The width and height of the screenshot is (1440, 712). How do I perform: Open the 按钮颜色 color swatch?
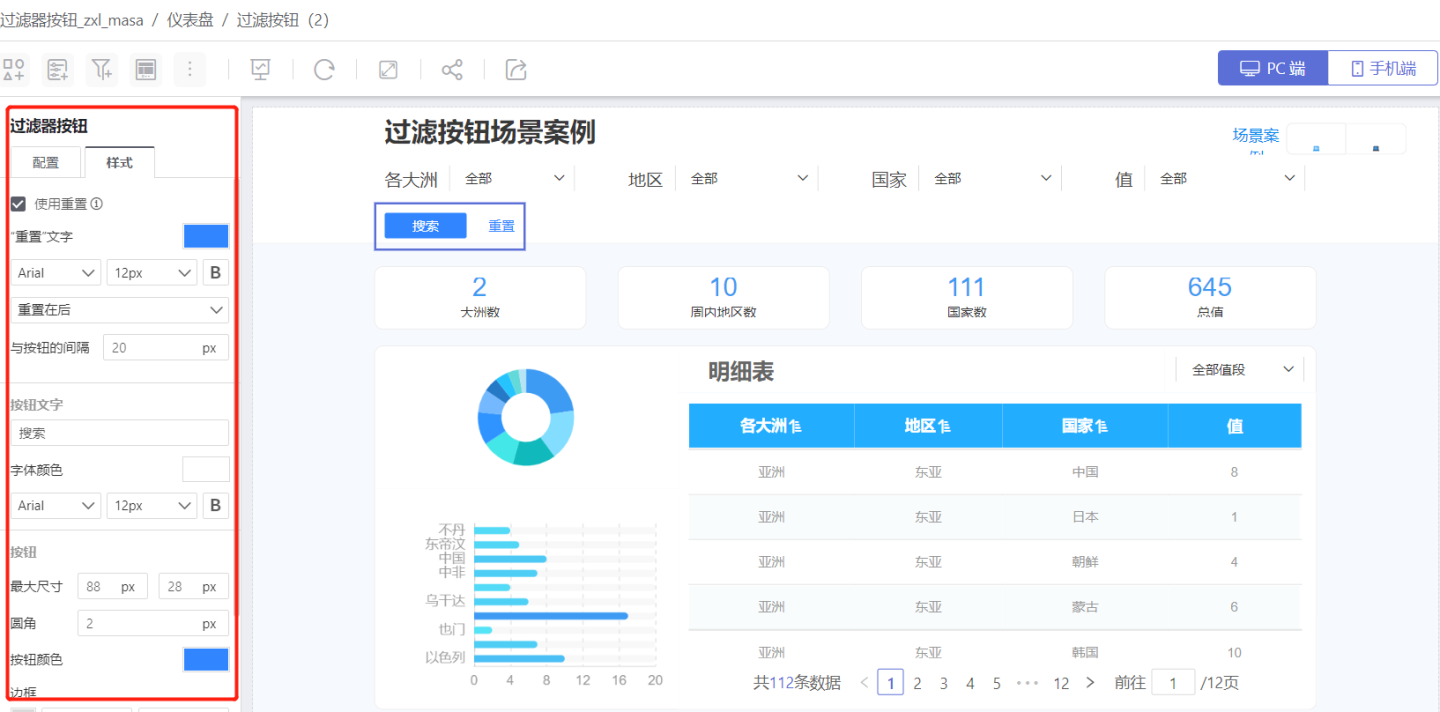click(x=206, y=660)
